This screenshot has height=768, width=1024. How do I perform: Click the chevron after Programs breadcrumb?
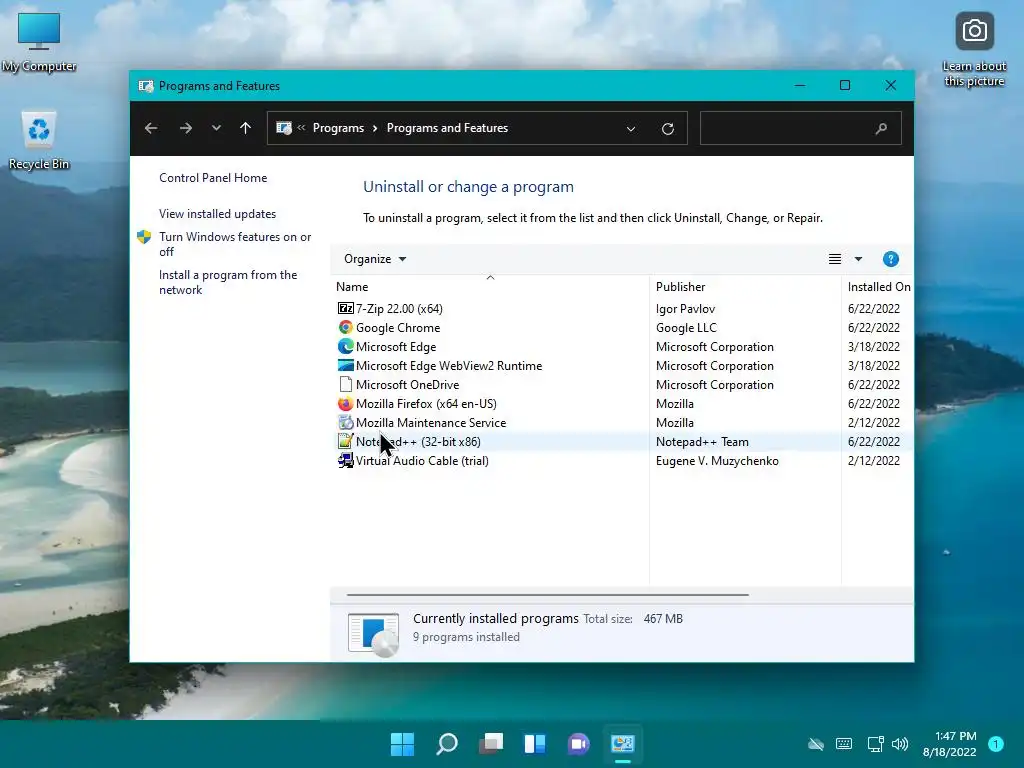click(375, 128)
